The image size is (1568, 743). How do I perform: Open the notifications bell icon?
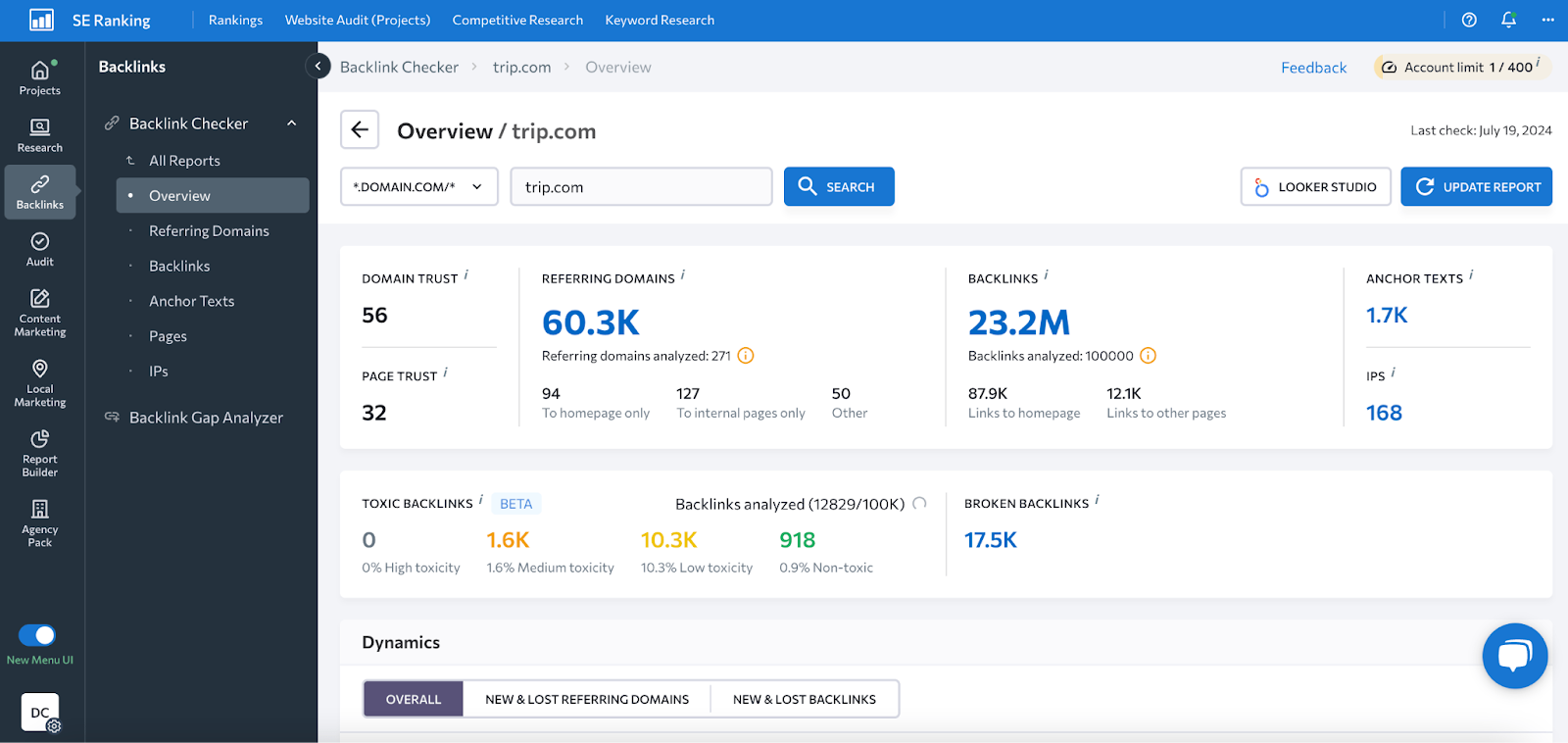pos(1509,20)
